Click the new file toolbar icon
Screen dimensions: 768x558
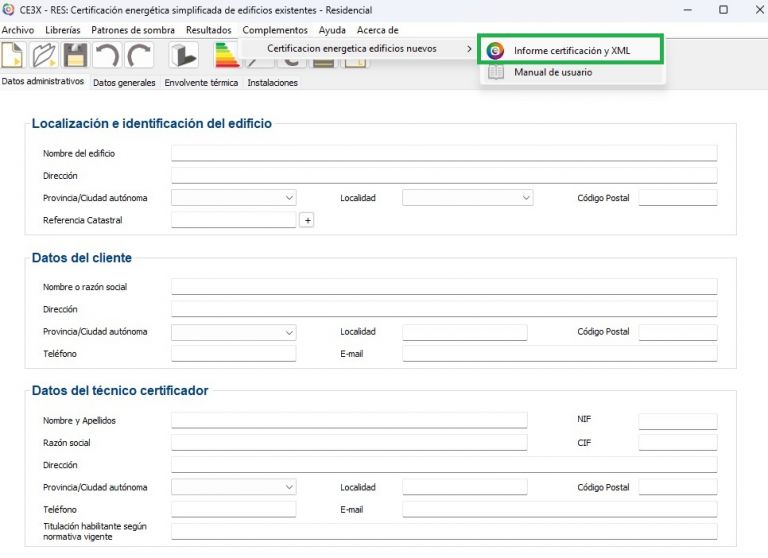(14, 55)
